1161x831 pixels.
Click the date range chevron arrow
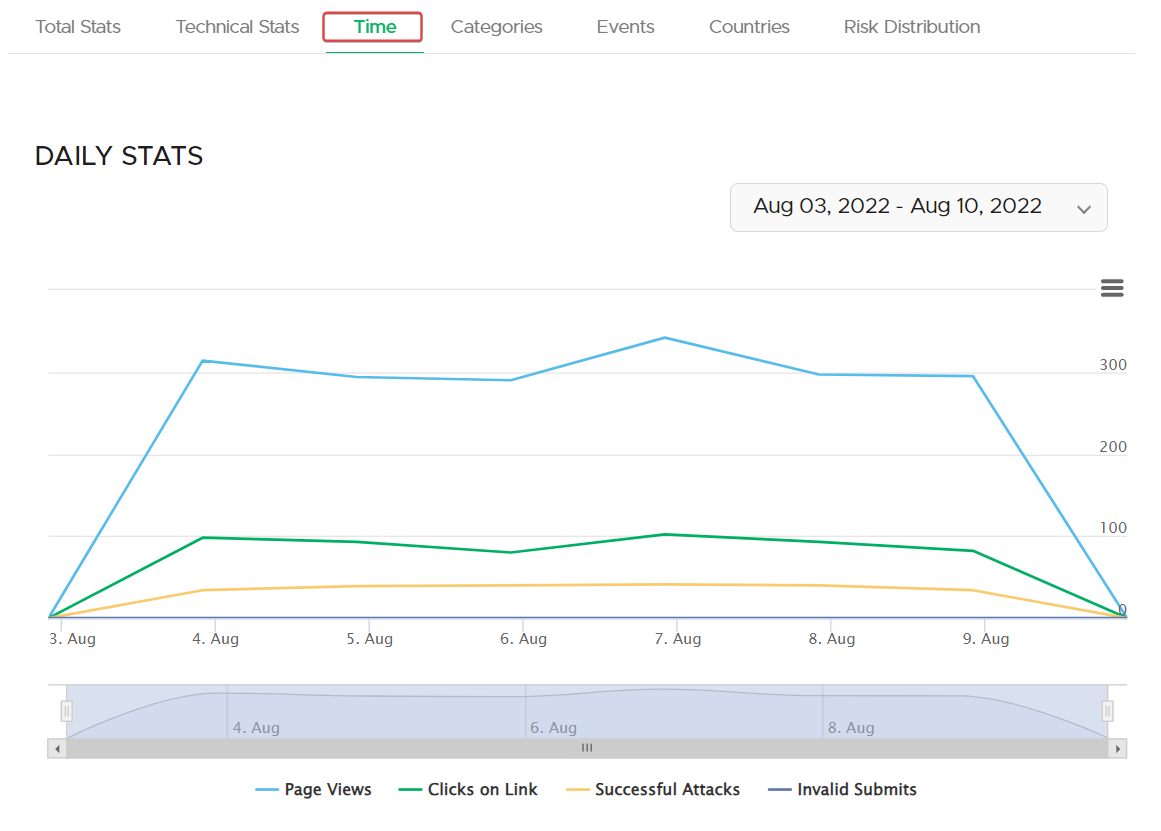(x=1083, y=209)
